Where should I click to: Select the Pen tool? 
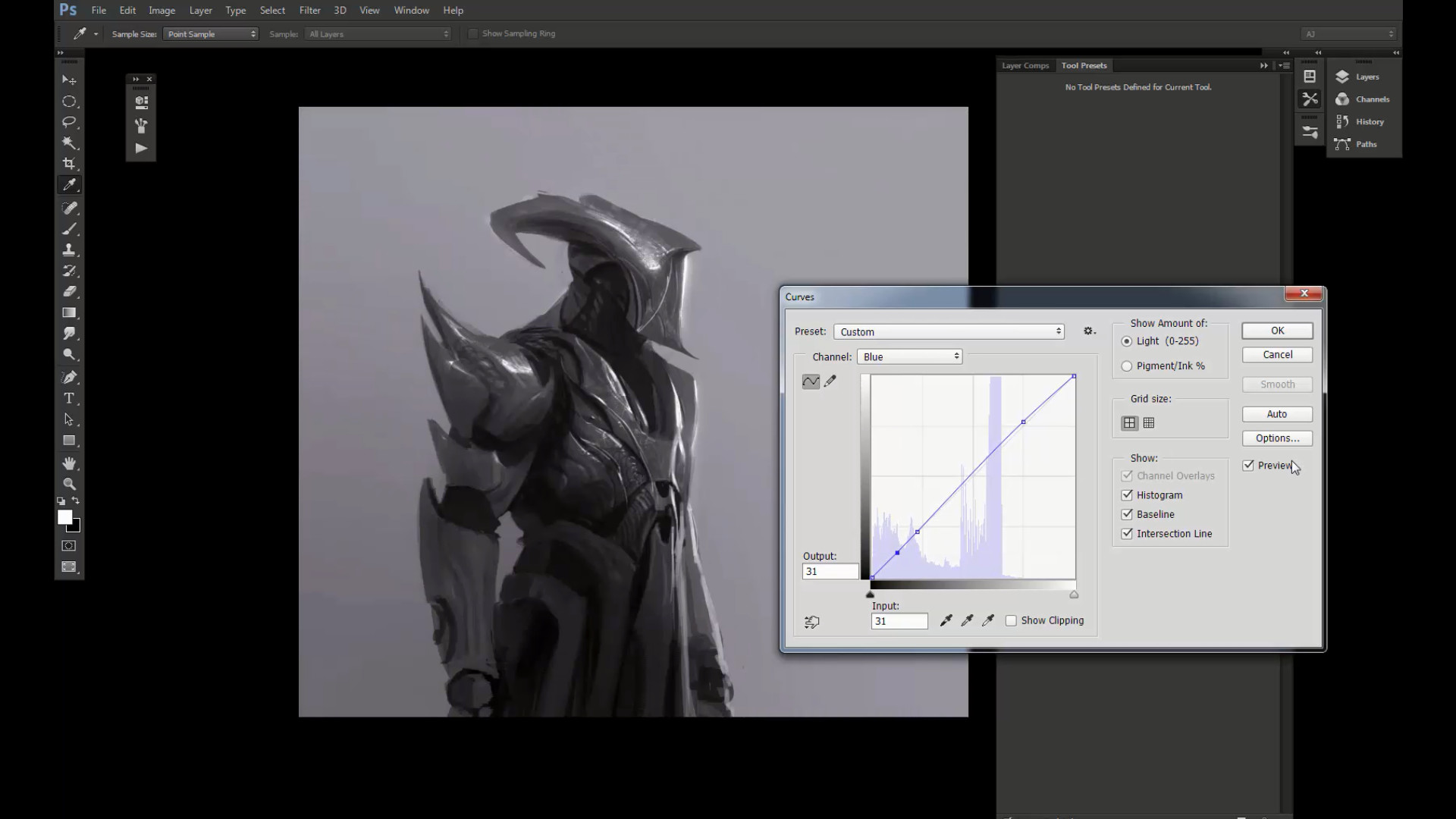(69, 378)
